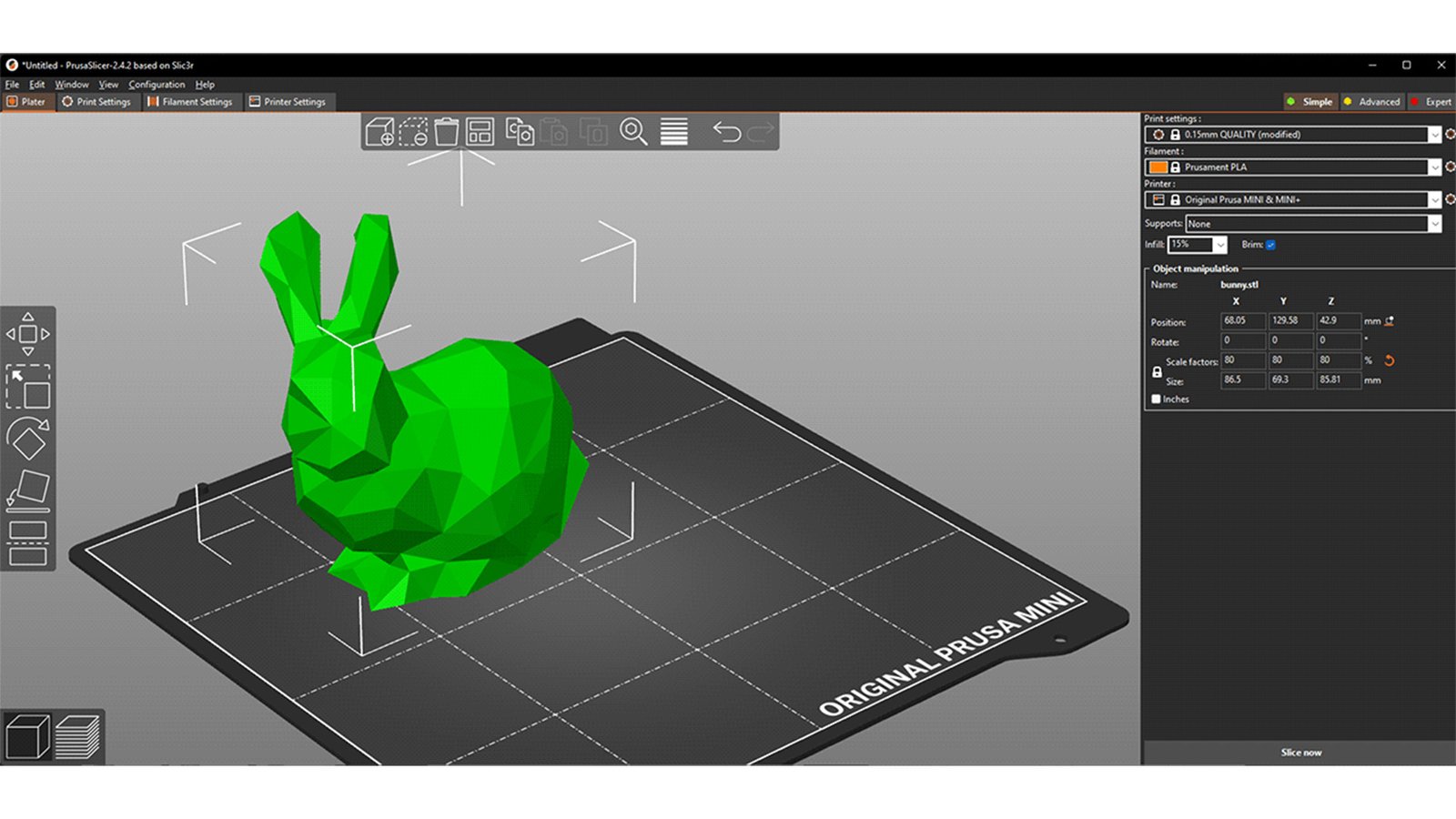Click the Delete all trash icon
1456x819 pixels.
(446, 132)
